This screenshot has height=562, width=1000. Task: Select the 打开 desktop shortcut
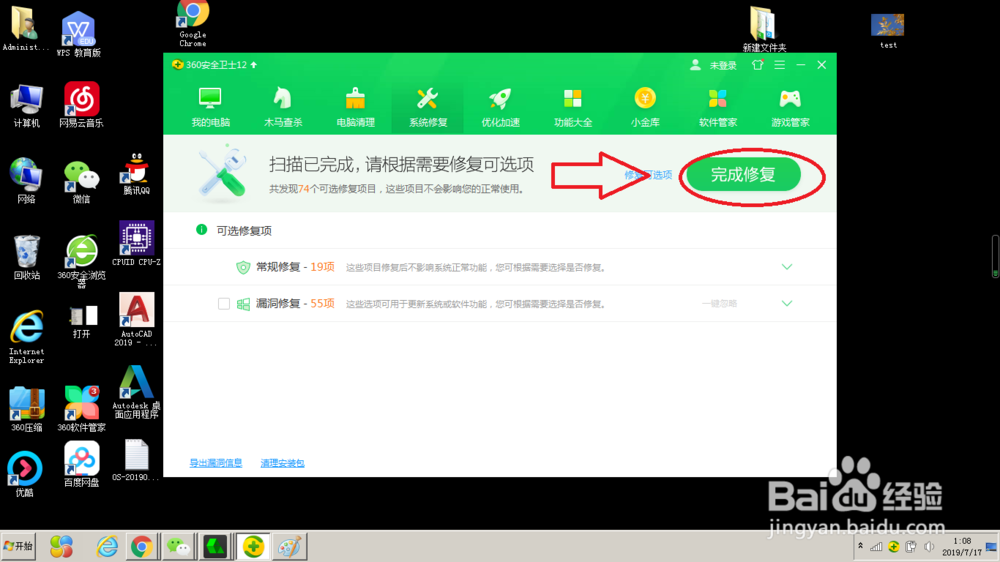click(x=82, y=322)
